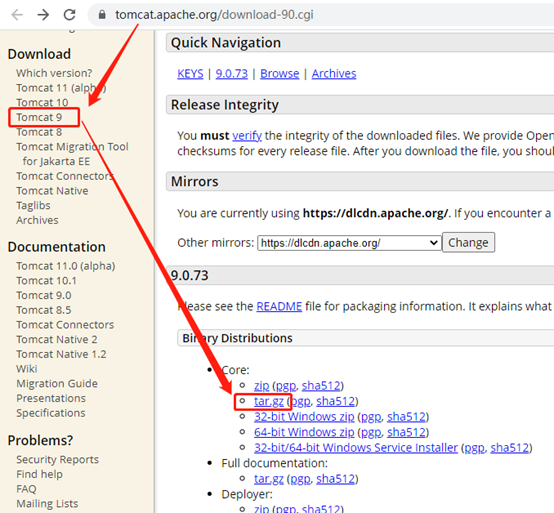Click the padlock site security icon
This screenshot has width=554, height=513.
click(x=102, y=14)
